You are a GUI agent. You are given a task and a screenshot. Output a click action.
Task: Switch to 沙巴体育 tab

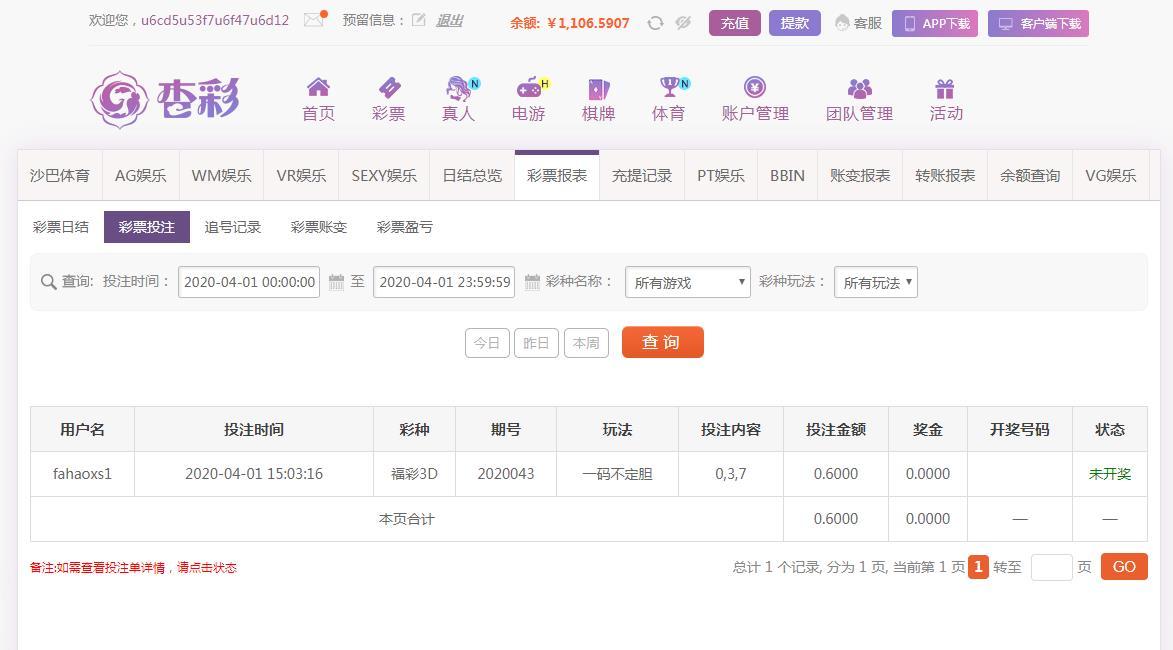(60, 176)
